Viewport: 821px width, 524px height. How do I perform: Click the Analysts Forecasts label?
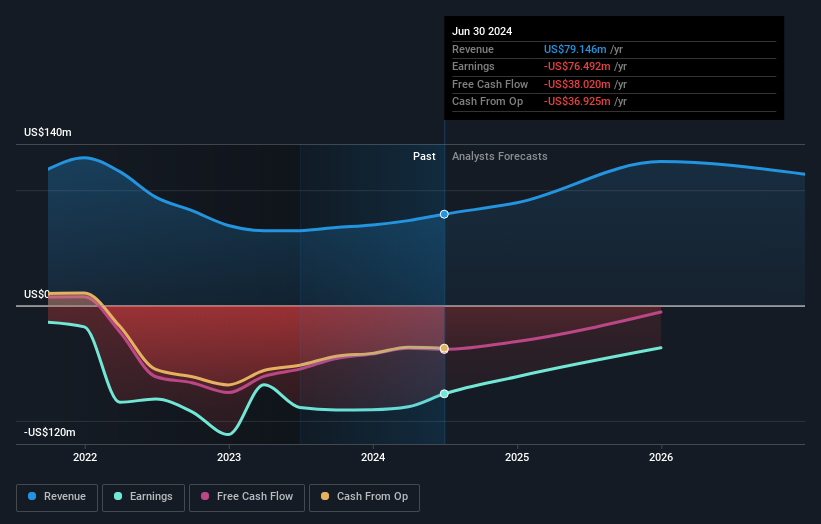point(500,157)
